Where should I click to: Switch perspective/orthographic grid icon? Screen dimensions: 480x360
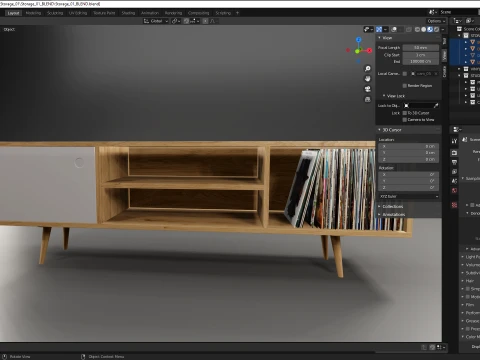tap(367, 99)
